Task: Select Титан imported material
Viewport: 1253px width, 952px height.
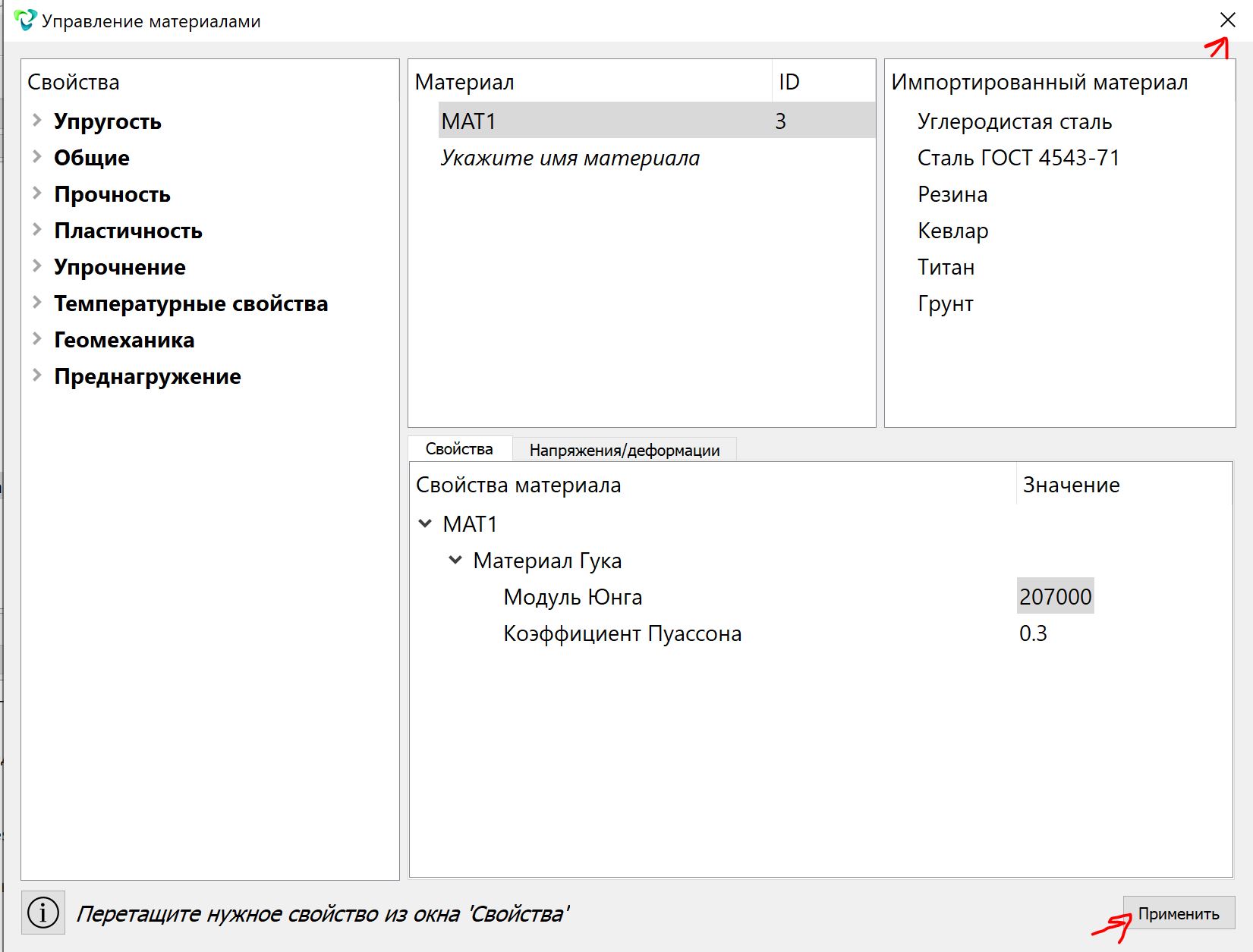Action: [946, 267]
